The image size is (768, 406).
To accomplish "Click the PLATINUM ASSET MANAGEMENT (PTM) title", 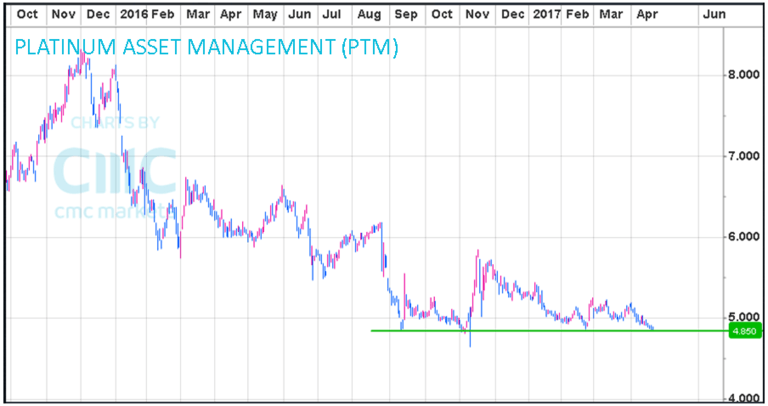I will 206,48.
